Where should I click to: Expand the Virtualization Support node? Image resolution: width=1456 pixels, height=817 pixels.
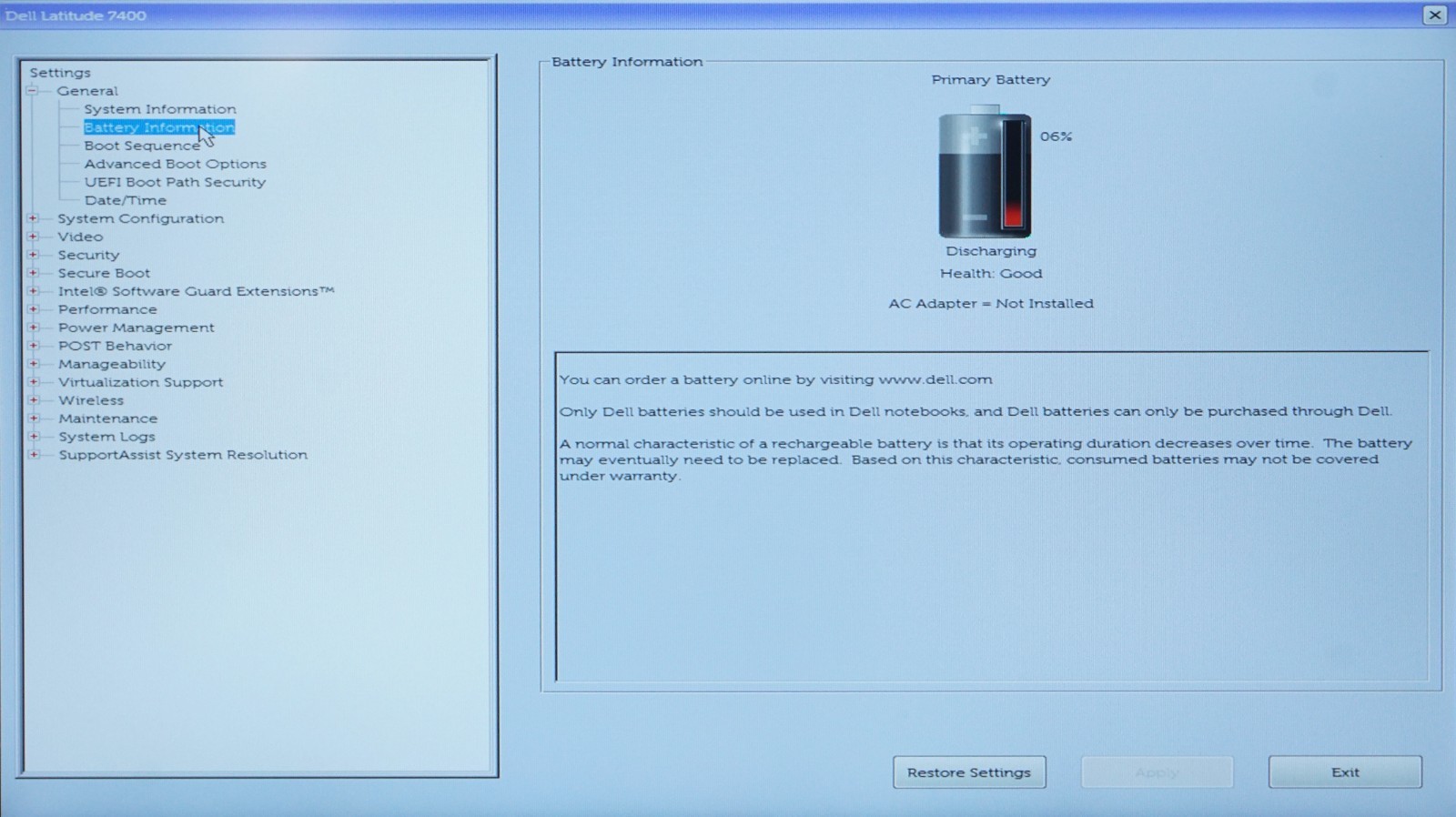(x=34, y=382)
